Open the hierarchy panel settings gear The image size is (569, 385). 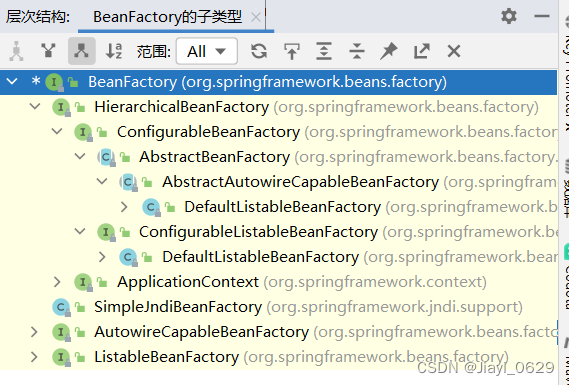pos(509,16)
